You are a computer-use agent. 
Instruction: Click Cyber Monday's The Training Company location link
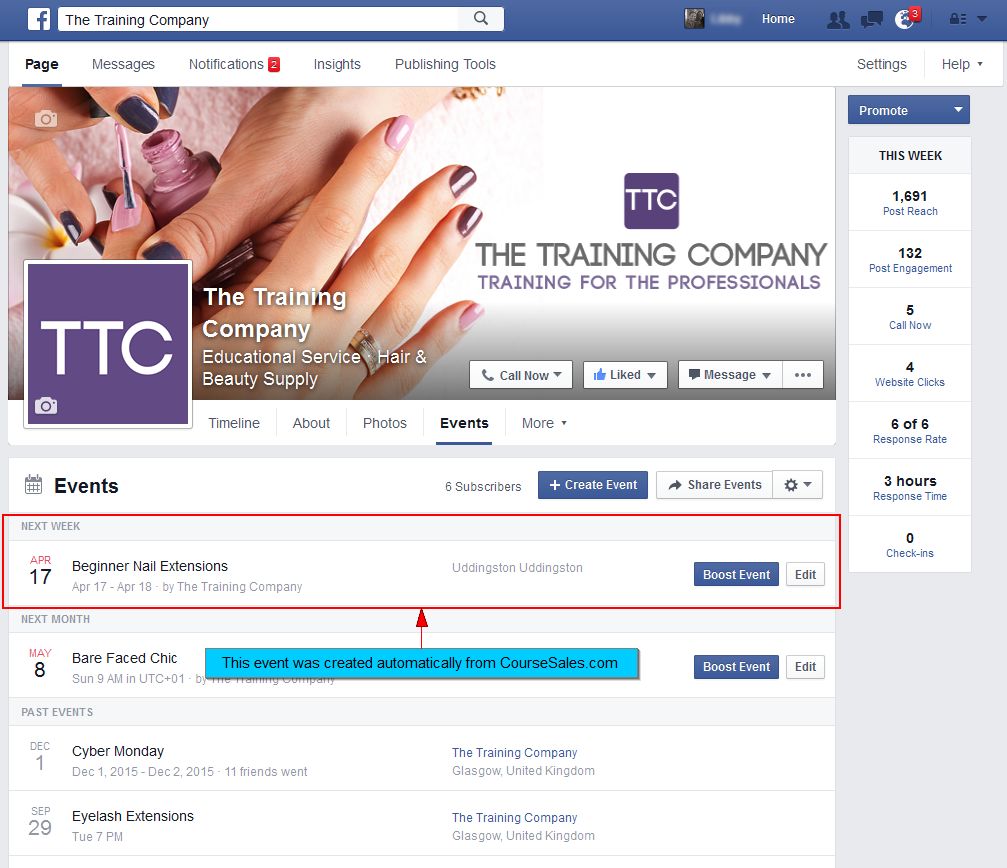click(x=514, y=752)
